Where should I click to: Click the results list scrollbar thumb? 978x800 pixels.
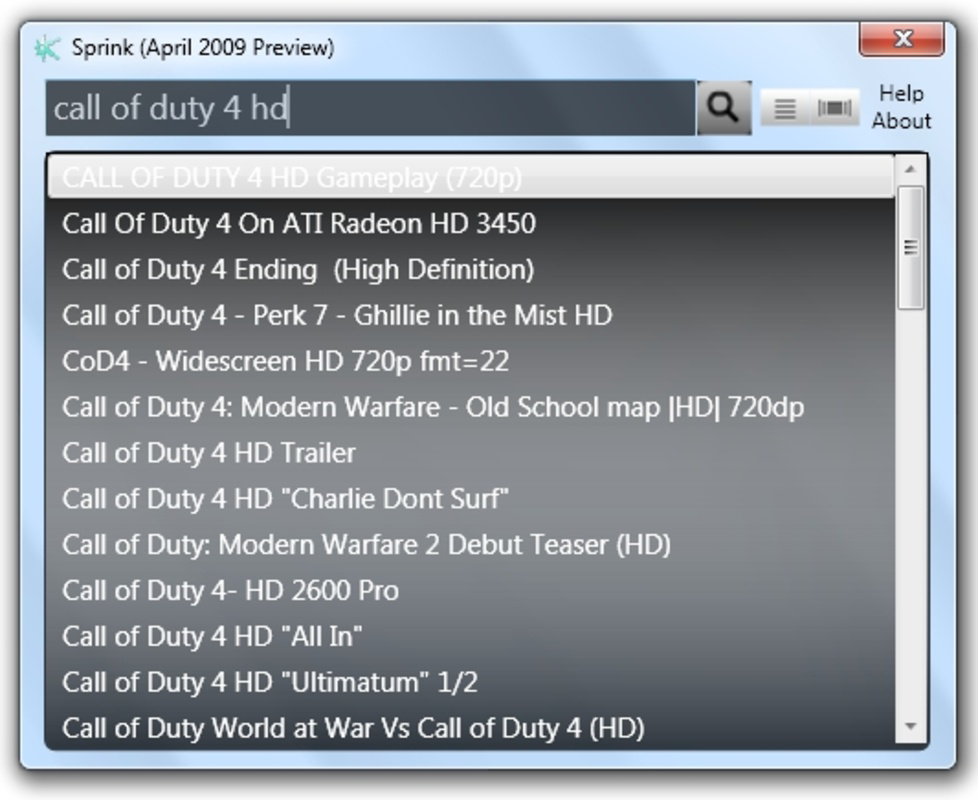(x=910, y=247)
